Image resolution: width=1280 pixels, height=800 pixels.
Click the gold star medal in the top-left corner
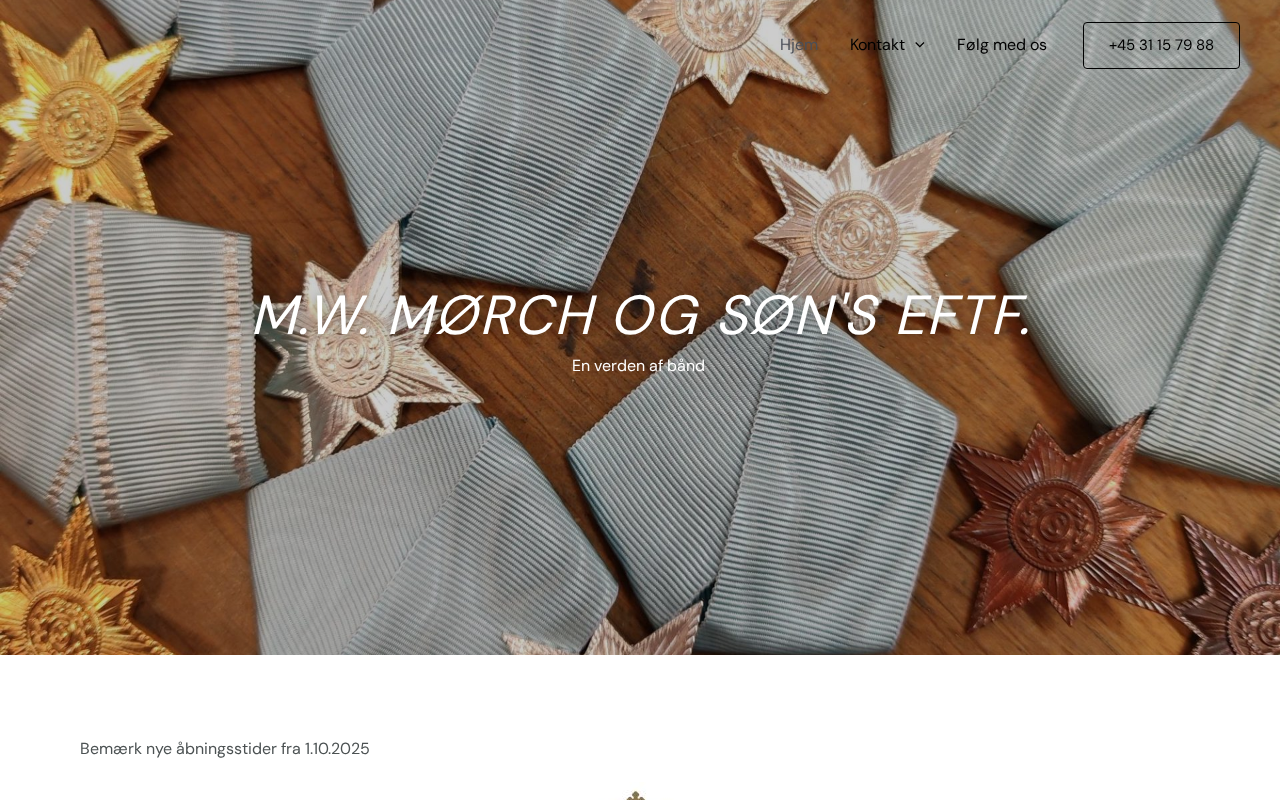coord(75,115)
